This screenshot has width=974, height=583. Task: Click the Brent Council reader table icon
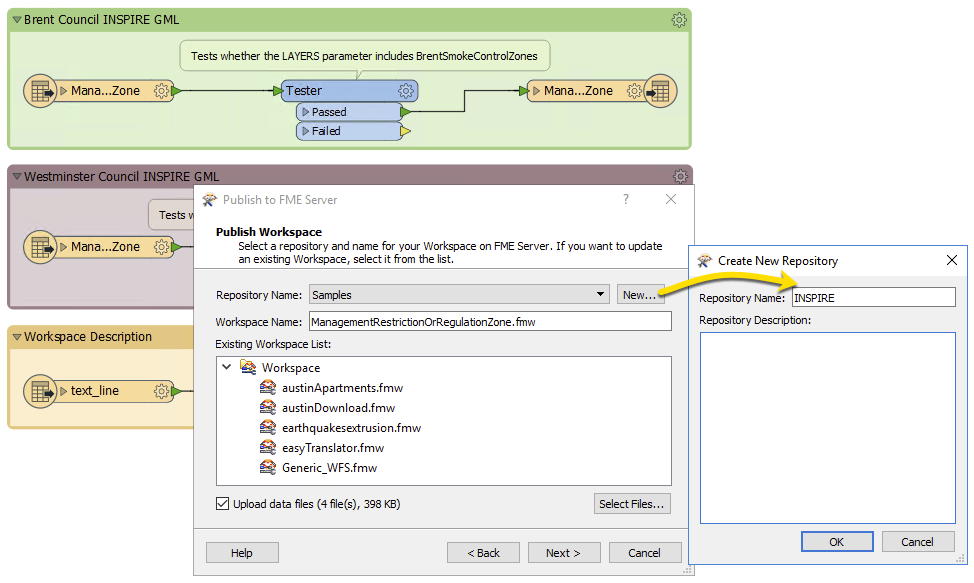(41, 91)
